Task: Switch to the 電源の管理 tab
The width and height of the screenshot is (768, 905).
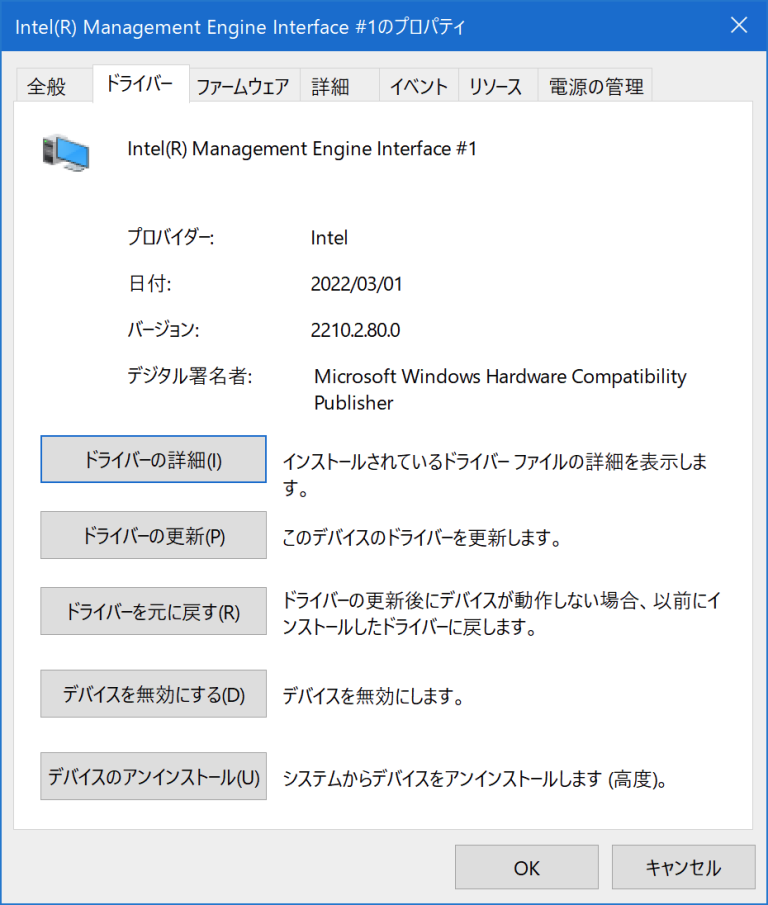Action: (x=595, y=86)
